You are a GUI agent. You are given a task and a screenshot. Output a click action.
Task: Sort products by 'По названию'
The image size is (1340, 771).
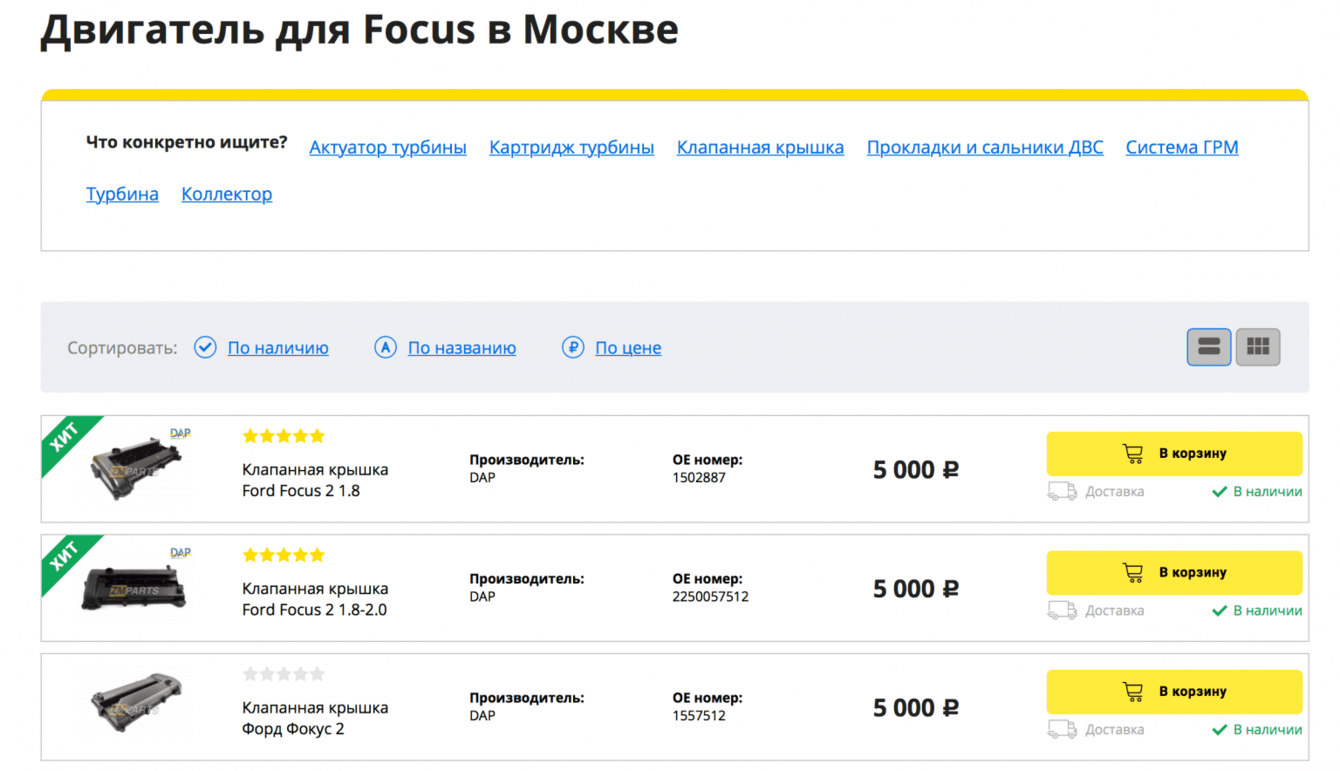tap(462, 348)
